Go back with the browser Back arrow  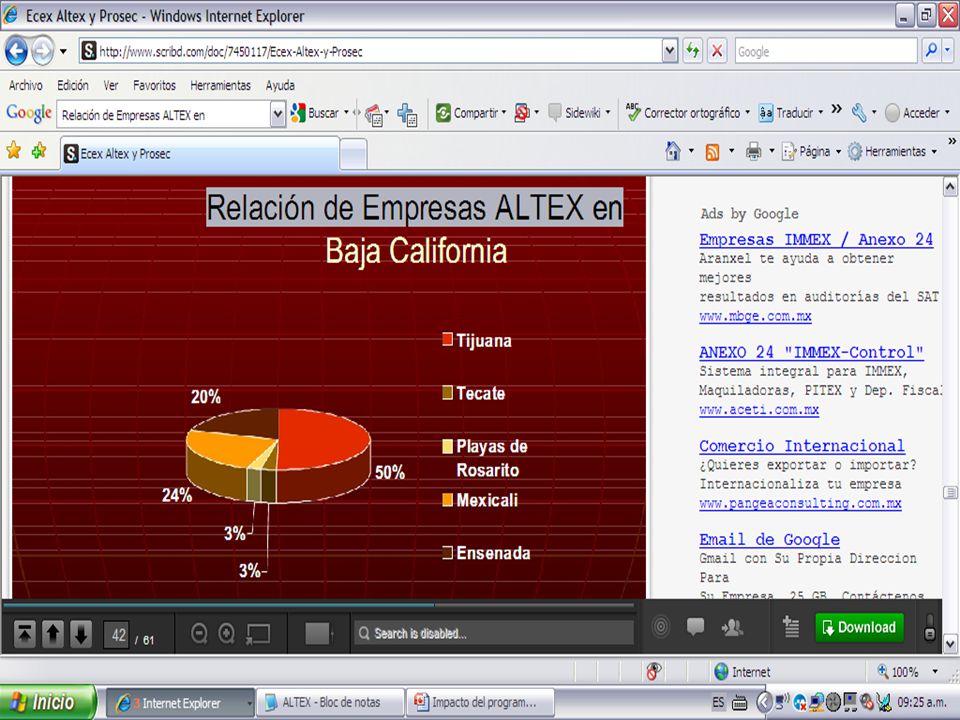tap(17, 51)
